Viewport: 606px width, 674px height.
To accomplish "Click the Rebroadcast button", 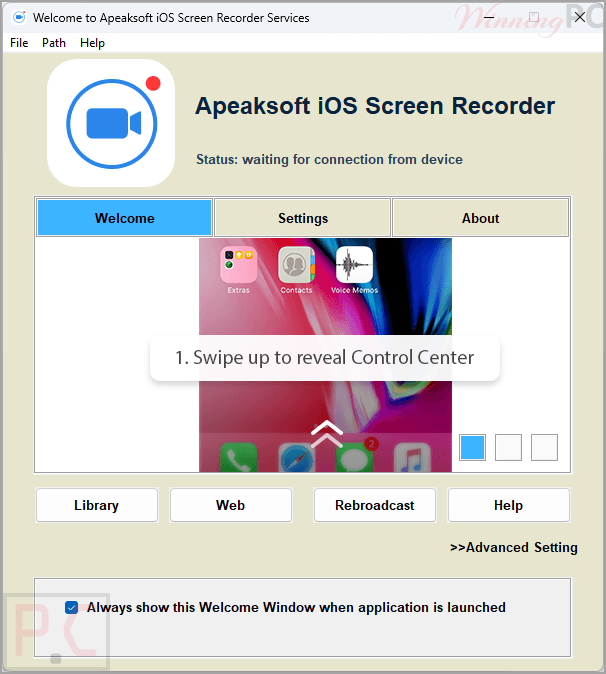I will coord(375,505).
